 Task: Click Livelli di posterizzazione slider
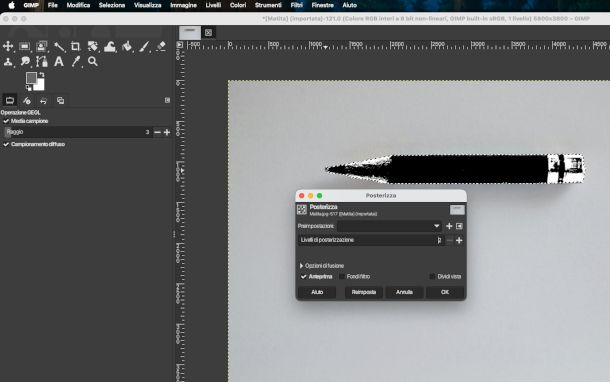point(370,240)
